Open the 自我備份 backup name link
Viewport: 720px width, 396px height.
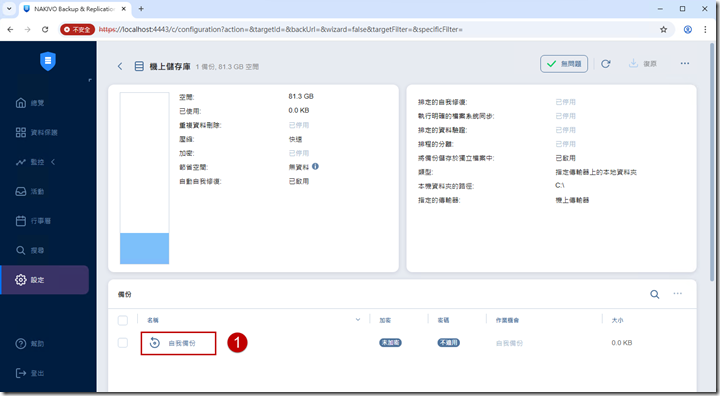[182, 343]
